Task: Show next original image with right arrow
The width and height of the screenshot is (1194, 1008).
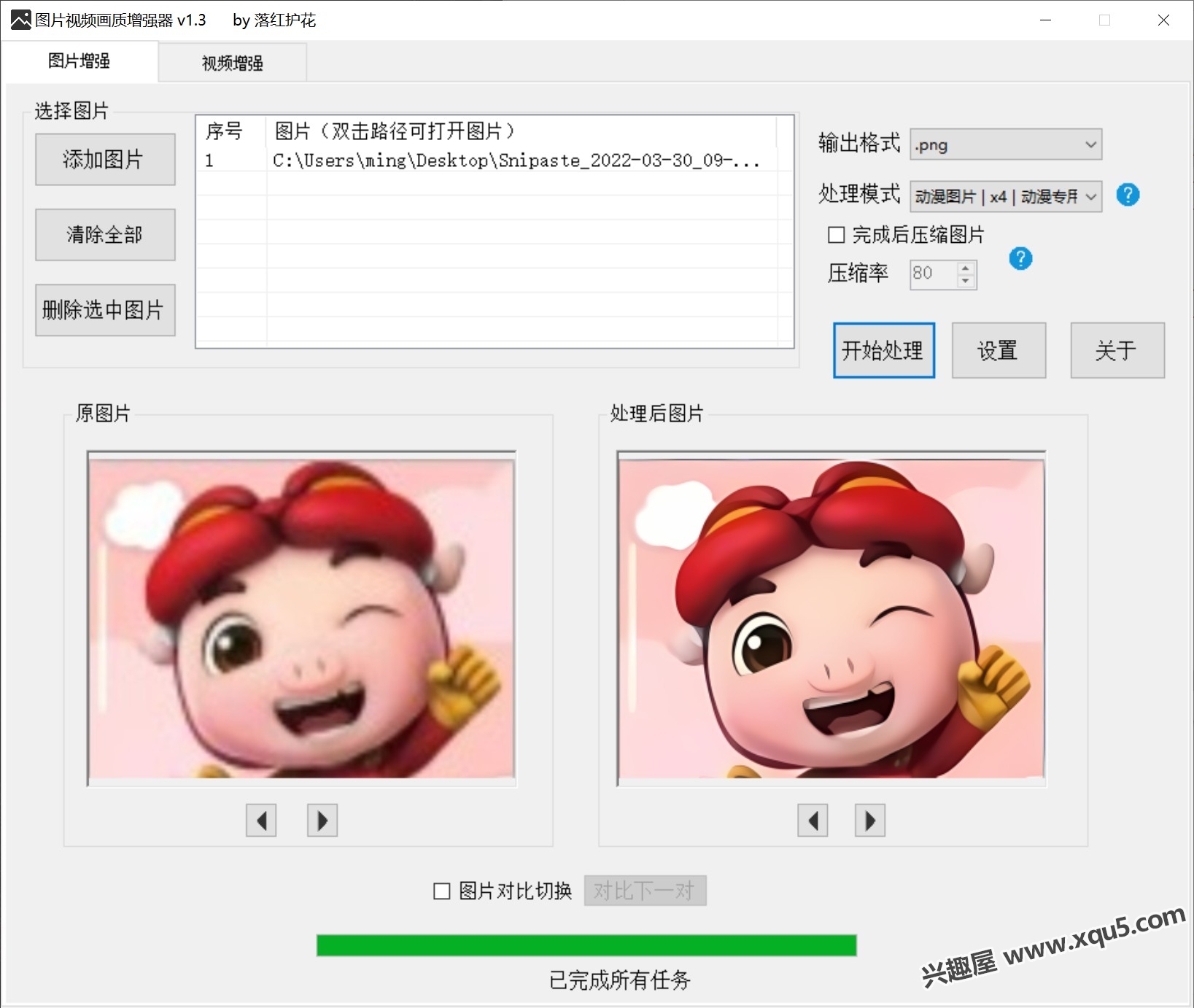Action: (x=322, y=821)
